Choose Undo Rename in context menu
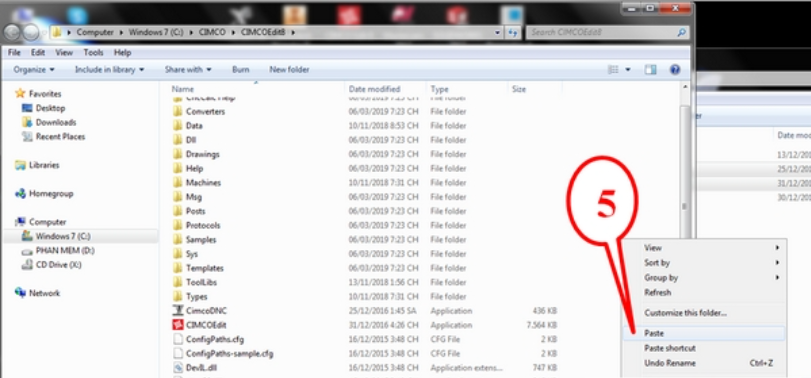The height and width of the screenshot is (378, 811). coord(705,364)
